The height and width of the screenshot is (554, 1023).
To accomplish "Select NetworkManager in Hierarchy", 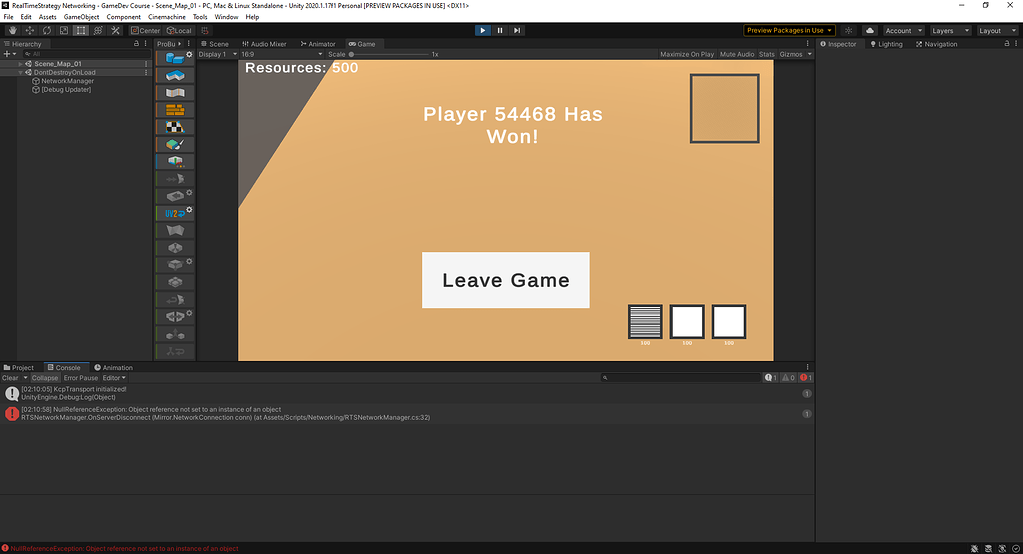I will [67, 81].
